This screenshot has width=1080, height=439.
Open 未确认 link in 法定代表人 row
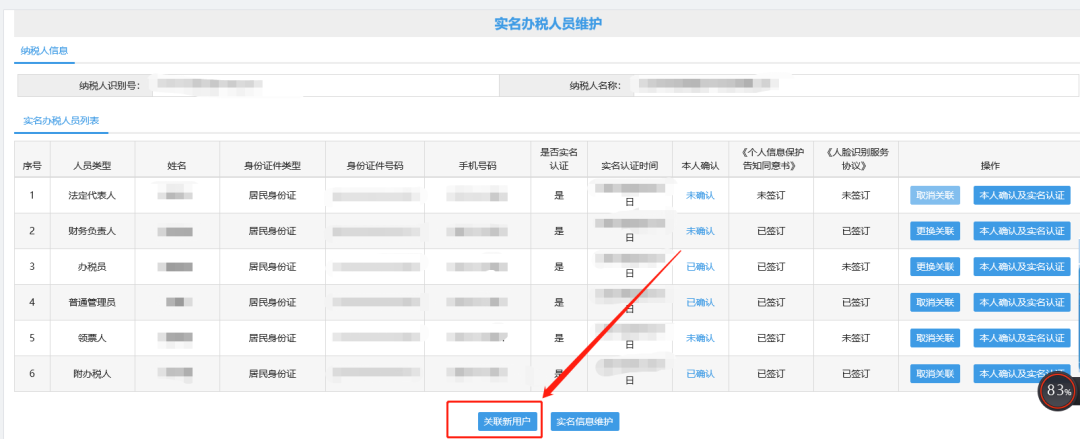pos(700,196)
